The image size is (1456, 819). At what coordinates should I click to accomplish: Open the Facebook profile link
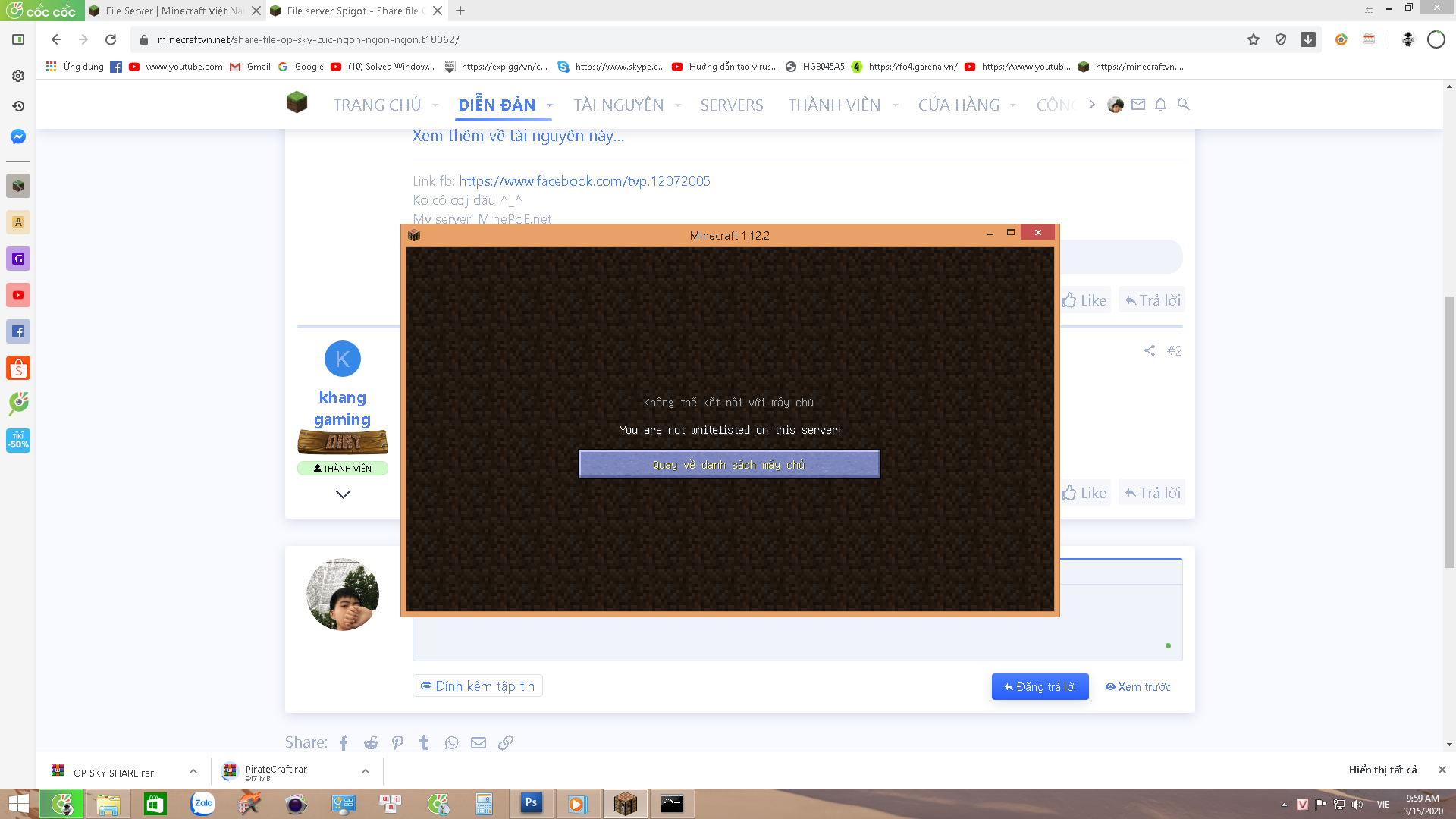coord(584,181)
